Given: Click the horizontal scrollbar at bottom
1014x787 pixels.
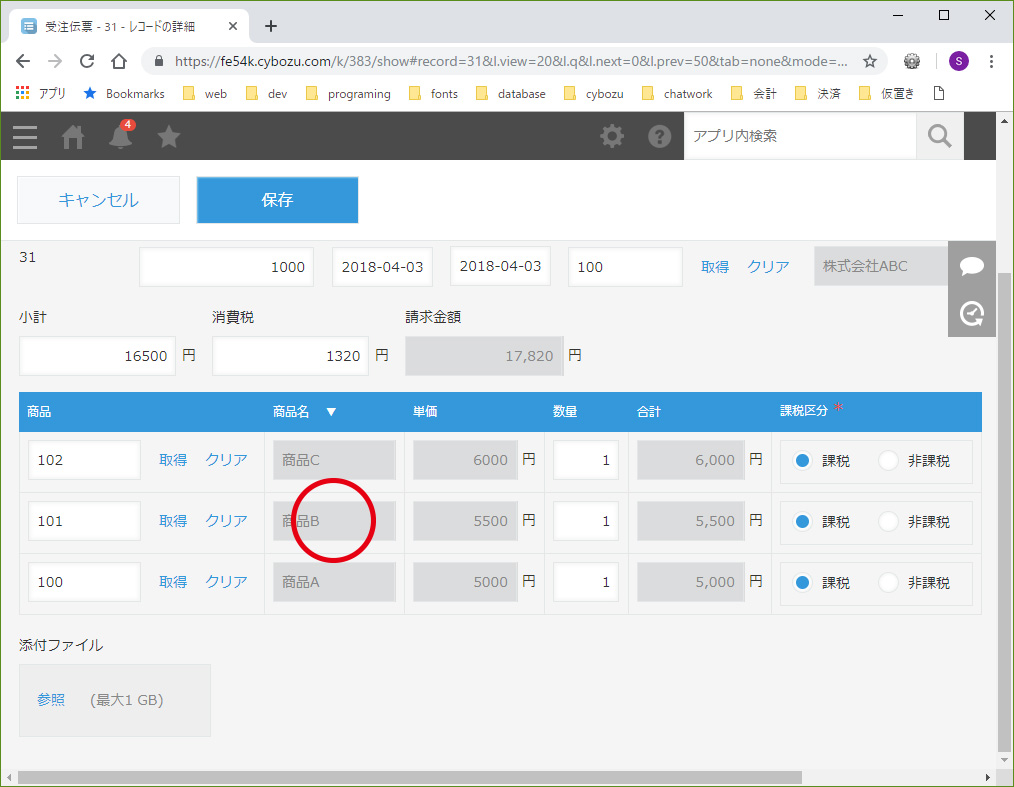Looking at the screenshot, I should click(x=410, y=777).
